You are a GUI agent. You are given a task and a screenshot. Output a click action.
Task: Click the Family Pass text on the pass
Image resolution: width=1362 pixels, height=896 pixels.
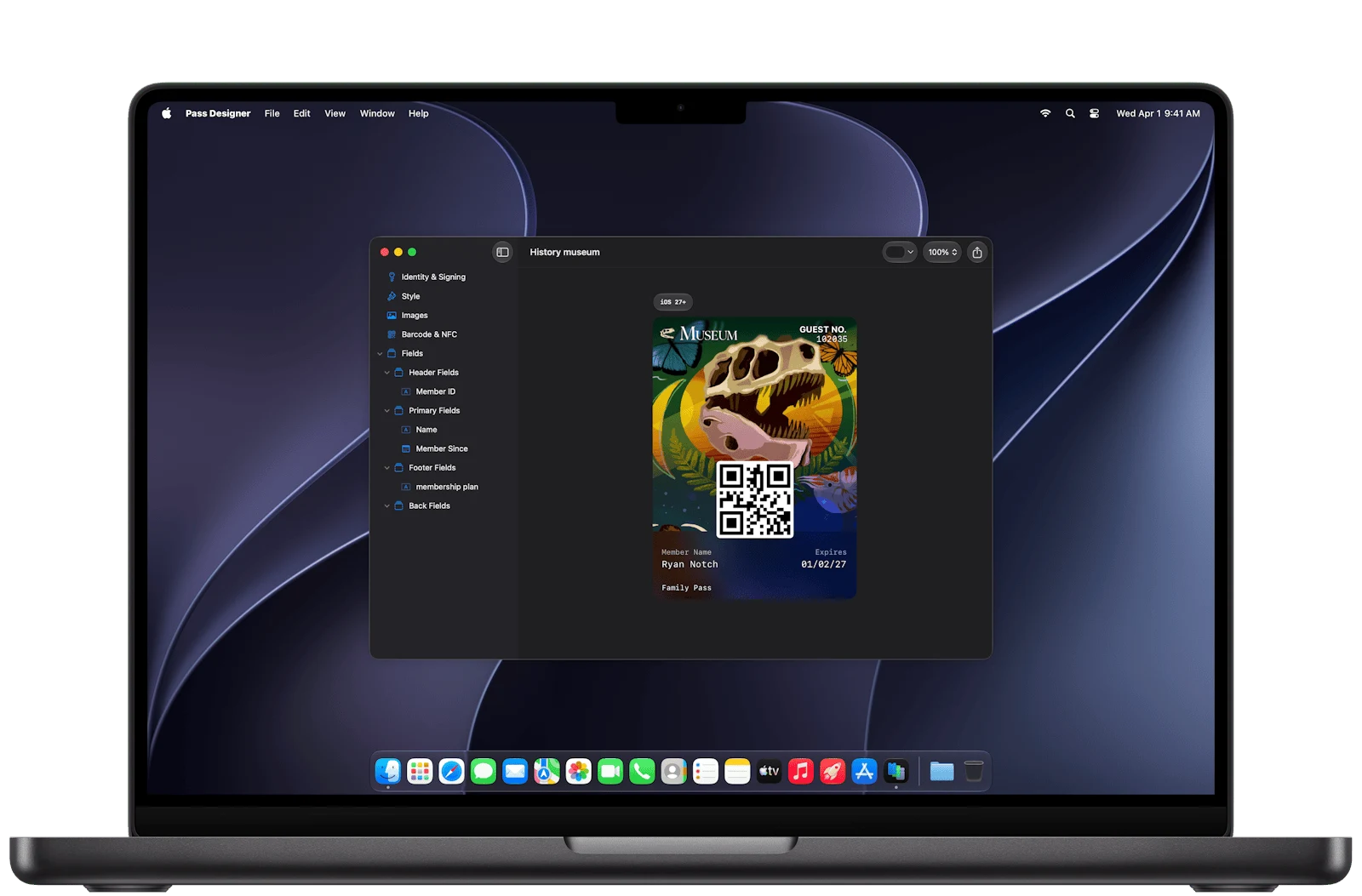point(686,588)
